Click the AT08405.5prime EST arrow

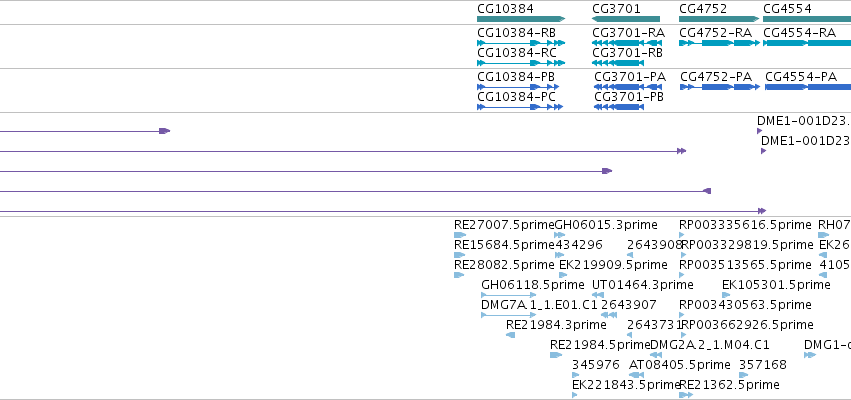[637, 375]
